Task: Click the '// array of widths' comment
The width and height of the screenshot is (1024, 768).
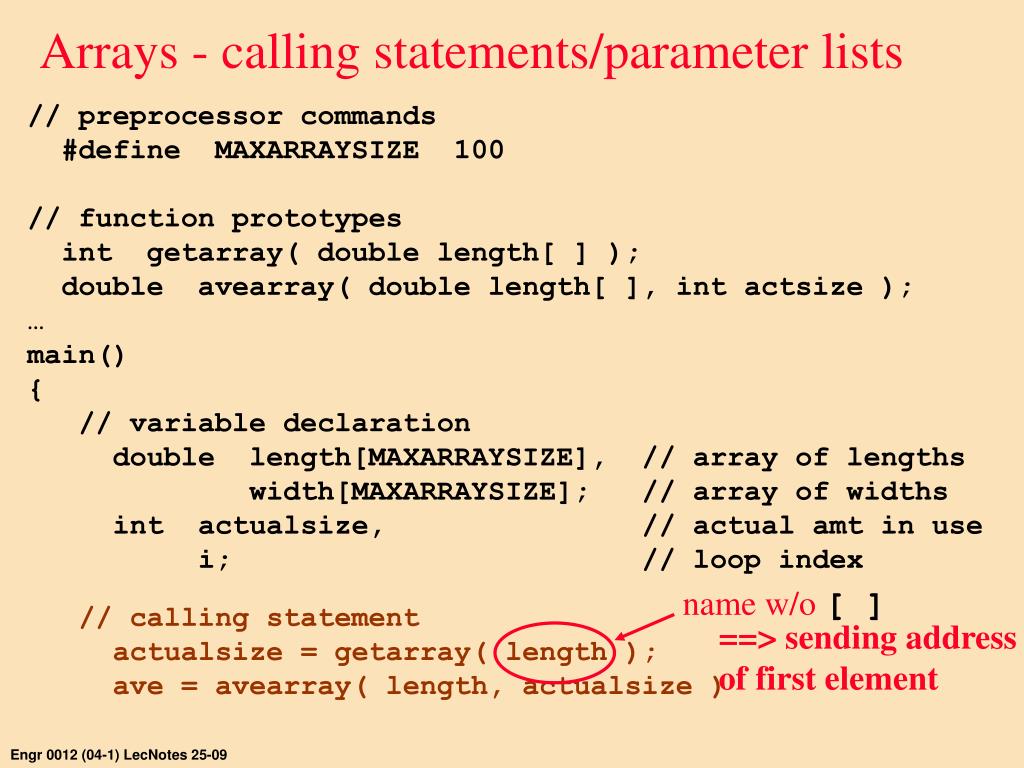Action: pos(795,491)
